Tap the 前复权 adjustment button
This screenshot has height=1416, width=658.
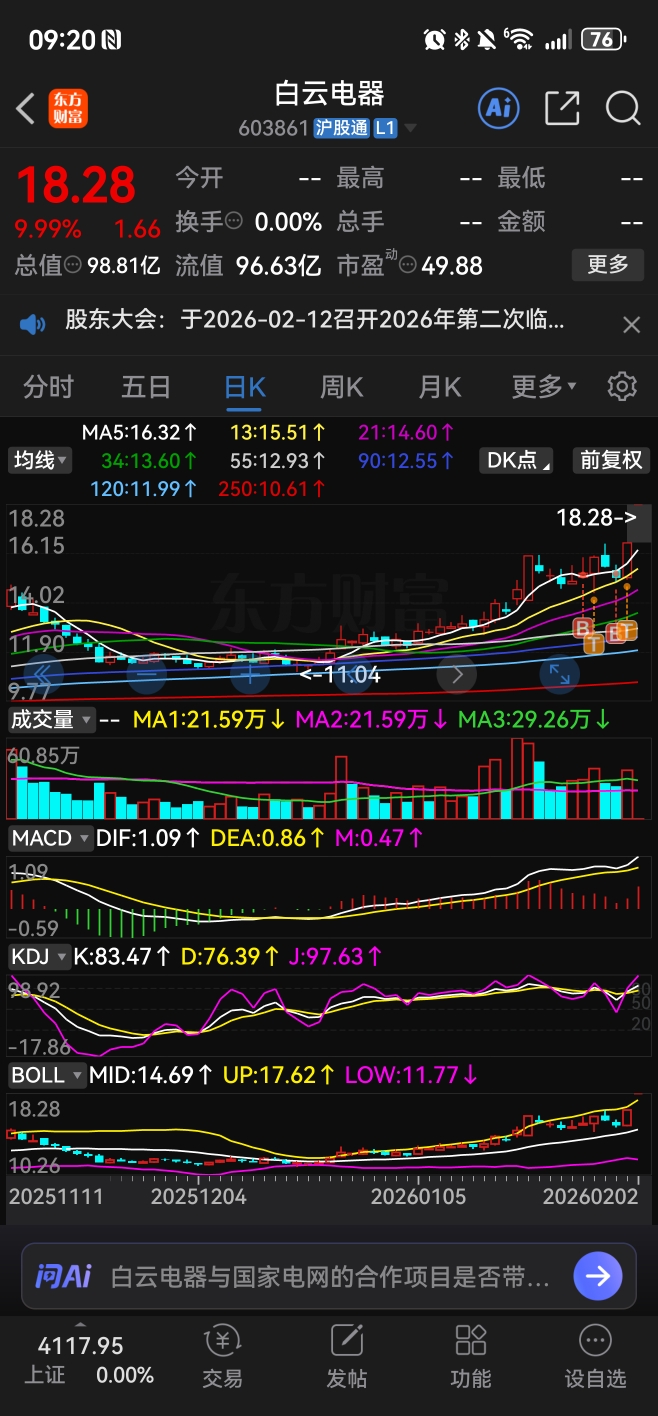tap(610, 460)
